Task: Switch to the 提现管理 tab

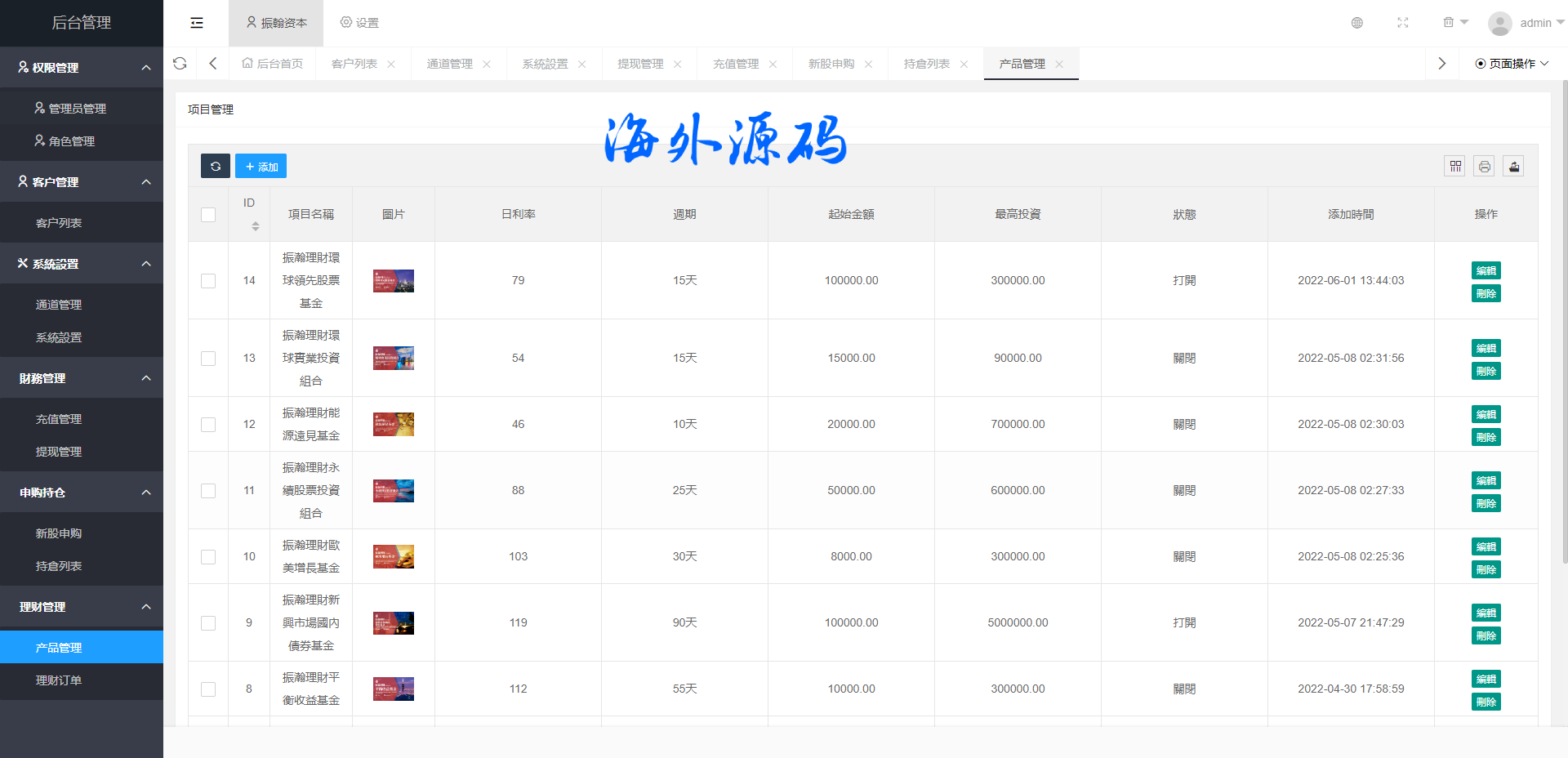Action: click(640, 64)
